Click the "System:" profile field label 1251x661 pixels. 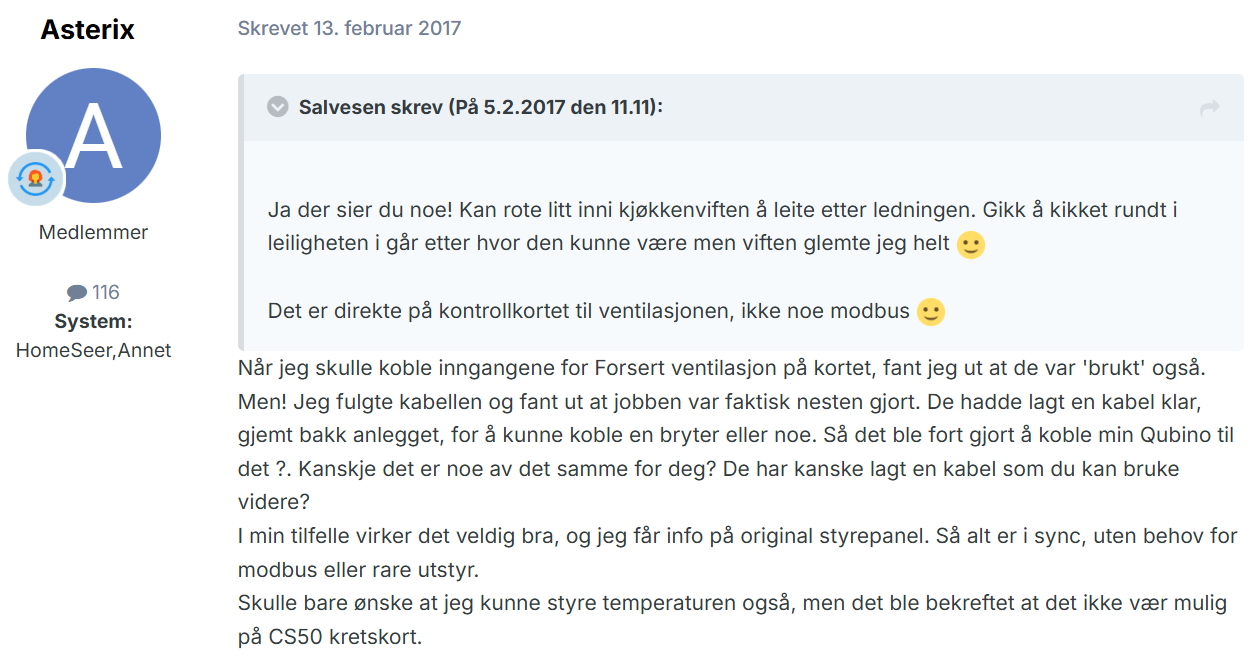coord(93,322)
